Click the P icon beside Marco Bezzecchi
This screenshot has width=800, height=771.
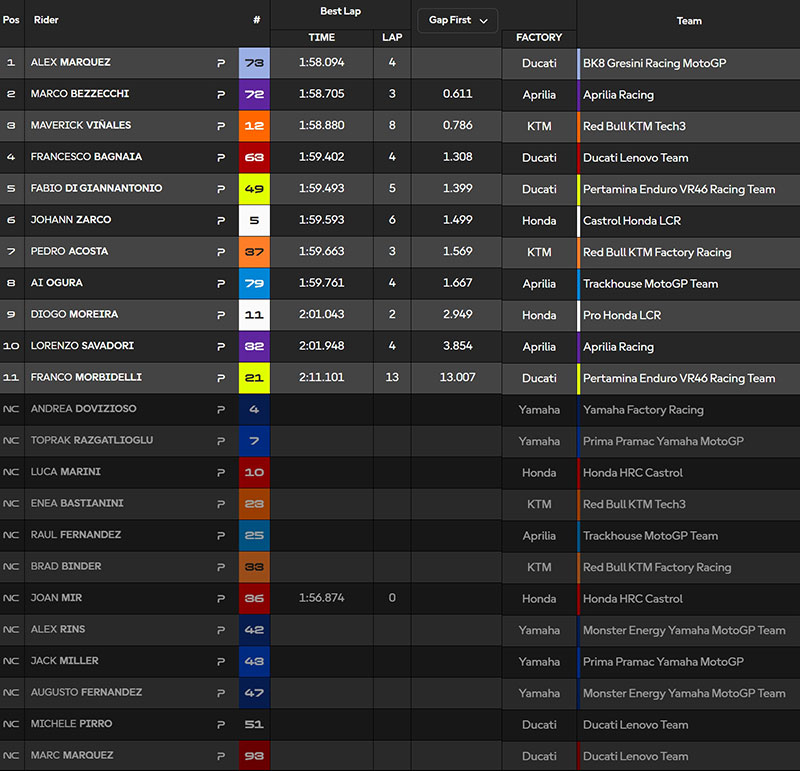[221, 94]
